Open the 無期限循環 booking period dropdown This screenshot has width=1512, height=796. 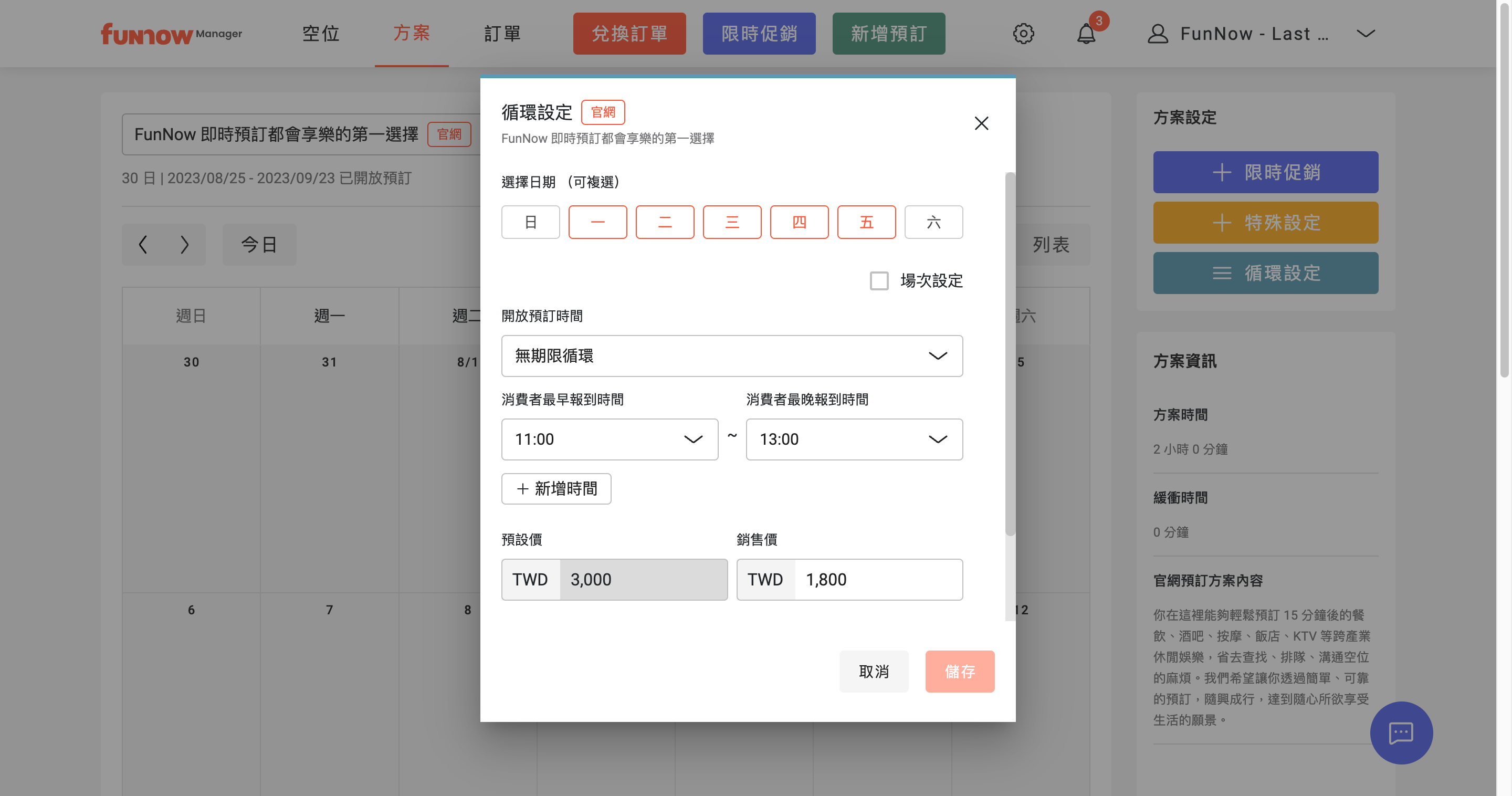pyautogui.click(x=731, y=356)
